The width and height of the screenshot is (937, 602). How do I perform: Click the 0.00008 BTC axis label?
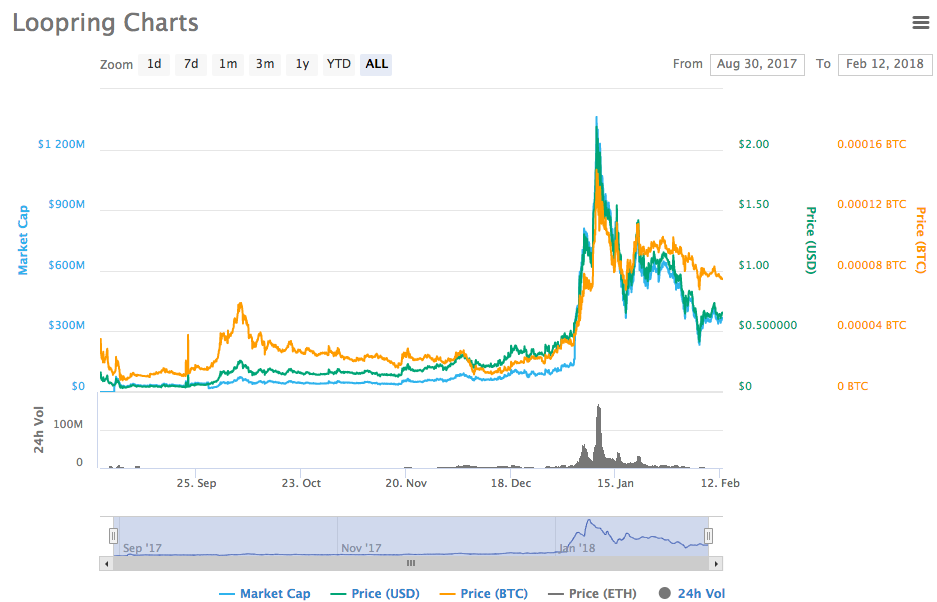872,265
